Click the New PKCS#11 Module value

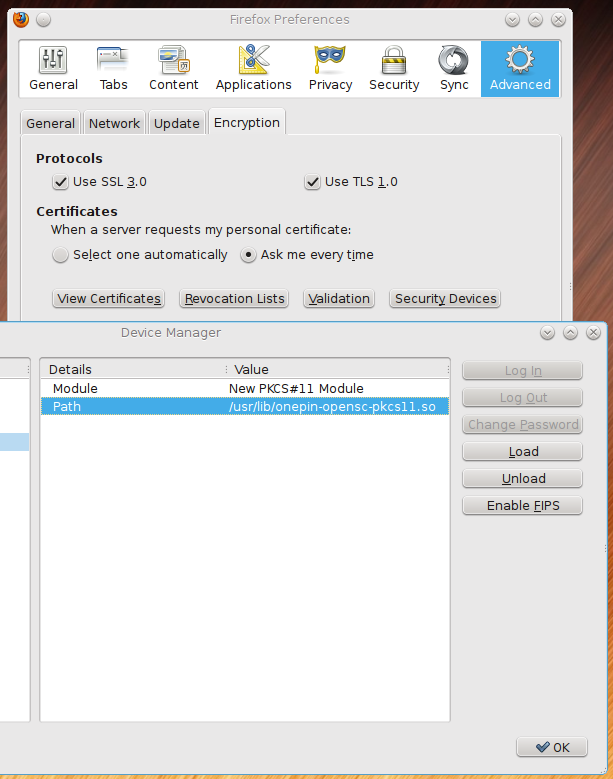296,389
